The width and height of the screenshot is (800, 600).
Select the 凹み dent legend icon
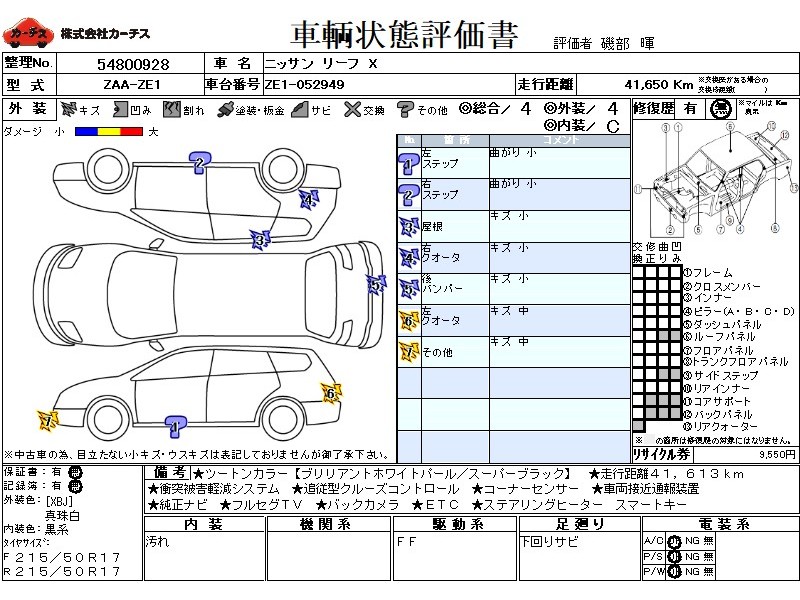pyautogui.click(x=120, y=110)
